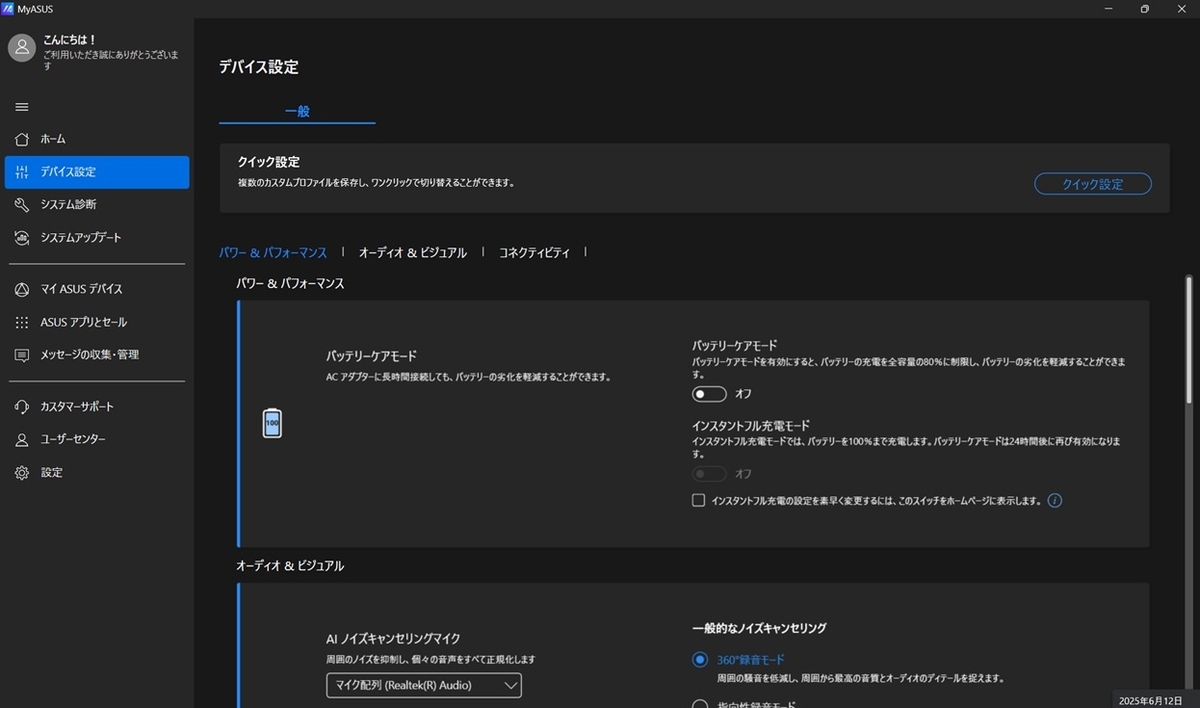Open the ホーム menu item
Viewport: 1200px width, 708px height.
(97, 139)
